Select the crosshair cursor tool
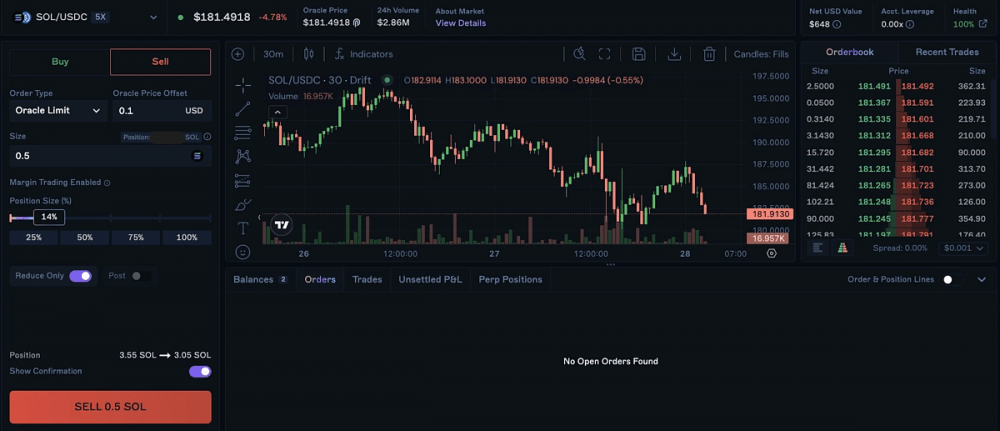 point(242,85)
